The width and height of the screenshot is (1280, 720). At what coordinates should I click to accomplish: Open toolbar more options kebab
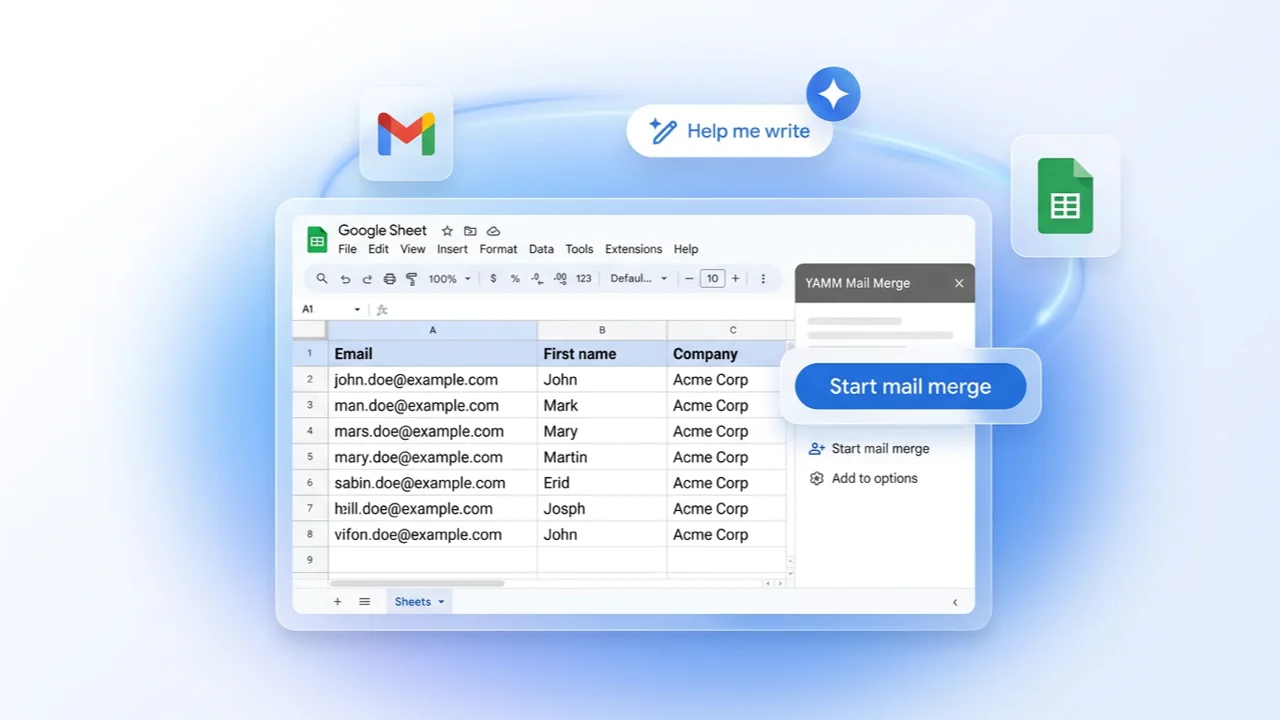763,279
